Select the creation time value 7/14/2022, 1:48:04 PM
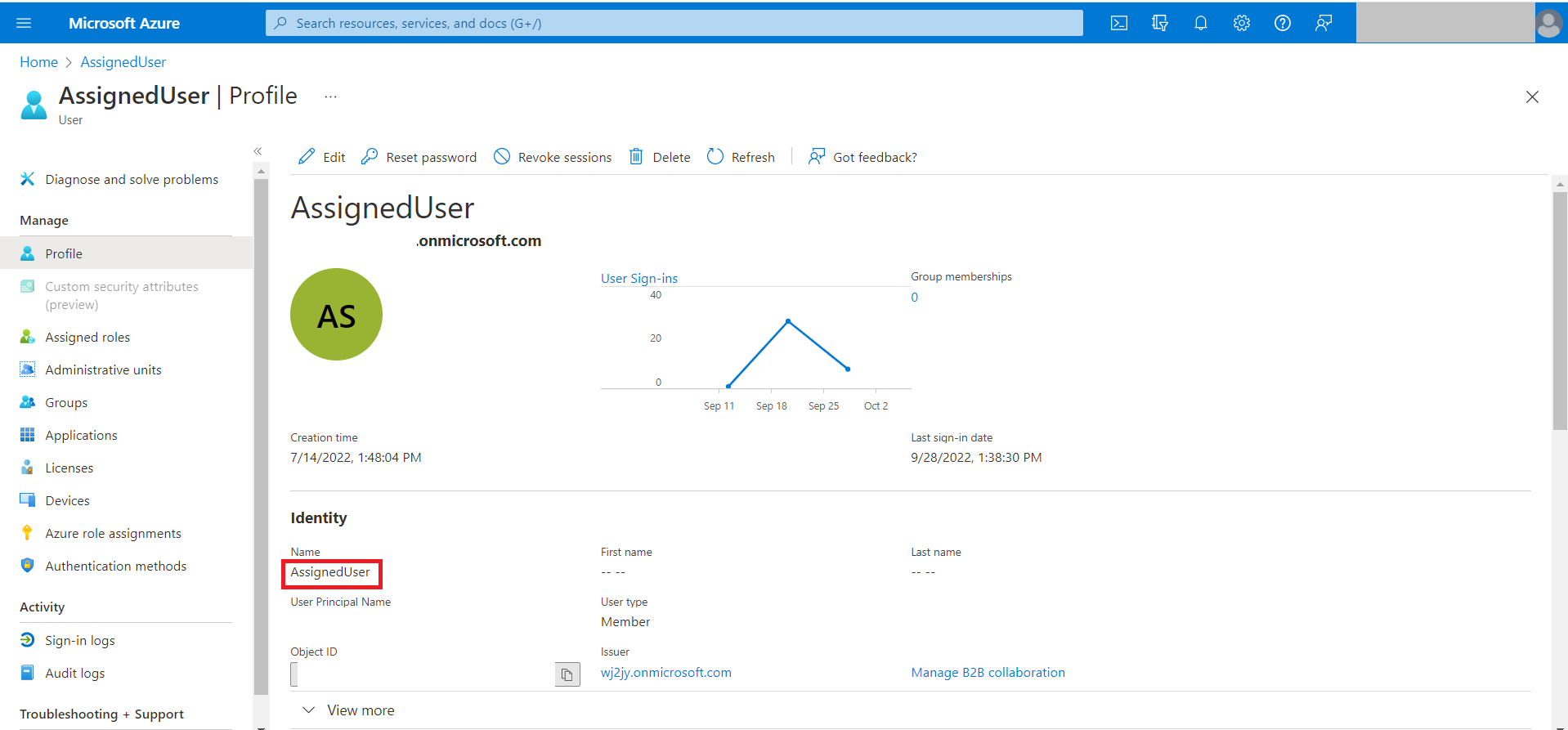Screen dimensions: 1568x730 pyautogui.click(x=356, y=457)
